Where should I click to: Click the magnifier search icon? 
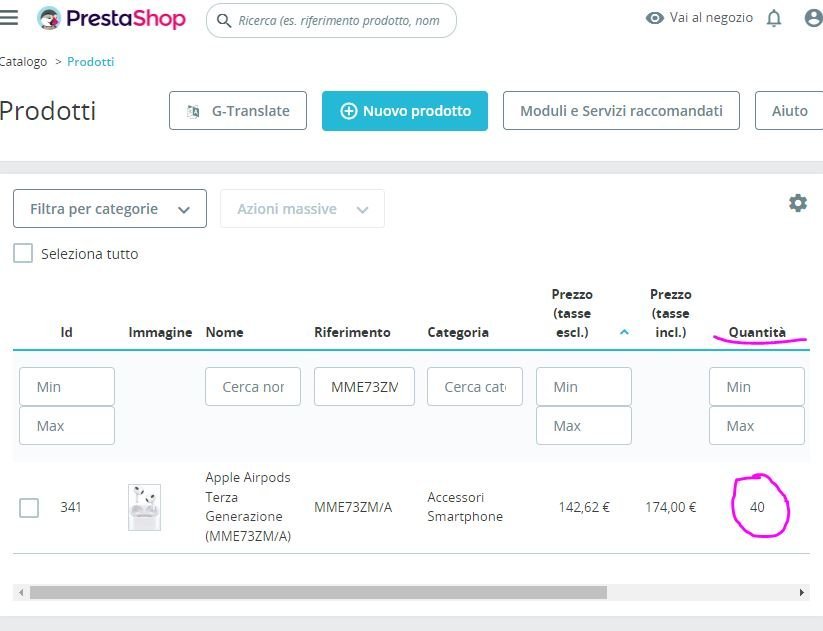[x=224, y=20]
